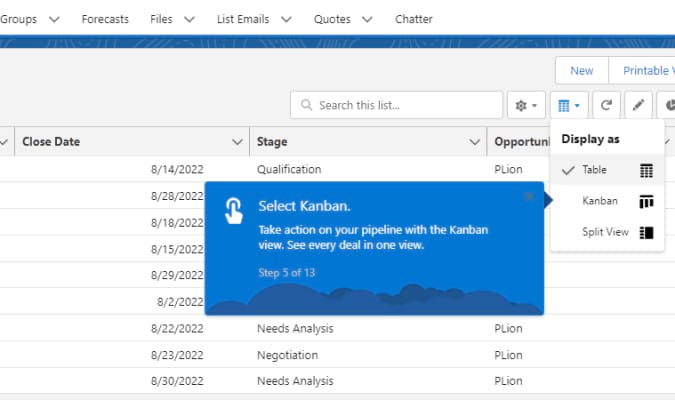Click Needs Analysis in the 8/22/2022 row
The height and width of the screenshot is (400, 675).
click(295, 328)
